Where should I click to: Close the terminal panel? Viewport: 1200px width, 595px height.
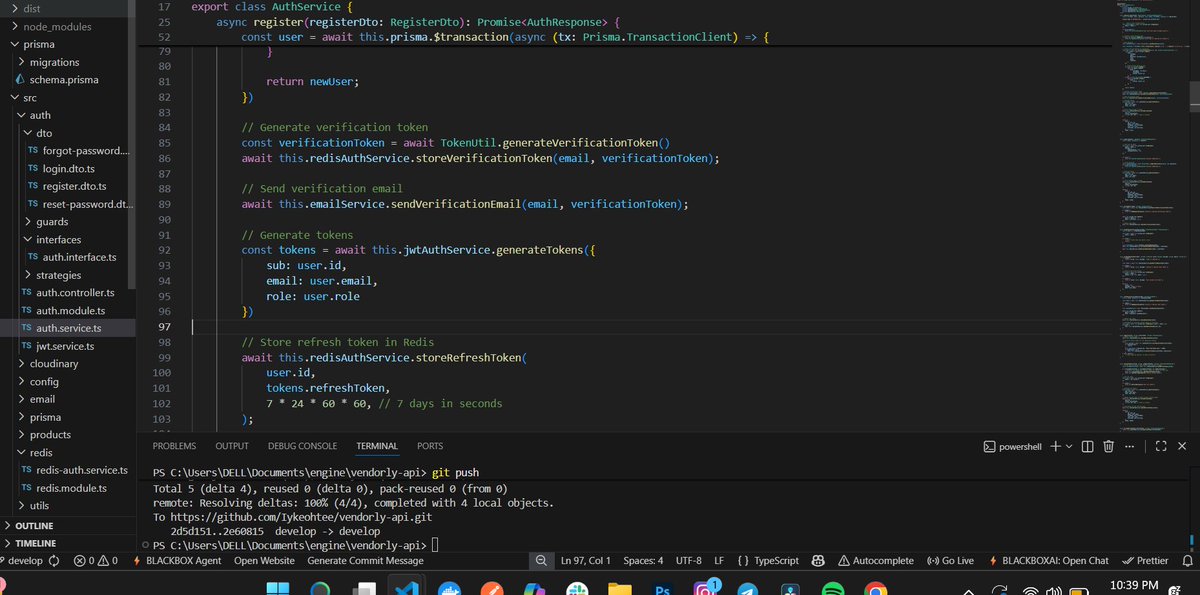click(1182, 446)
